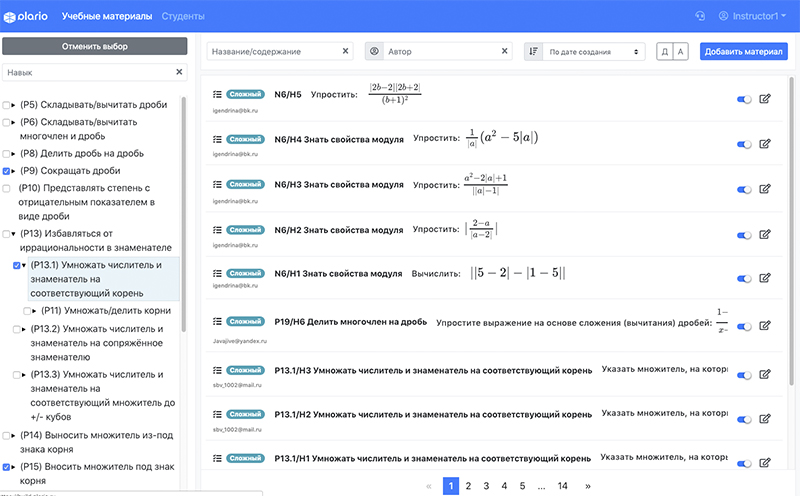The width and height of the screenshot is (800, 496).
Task: Expand the (P8) Делить дробь на дробь node
Action: point(13,154)
